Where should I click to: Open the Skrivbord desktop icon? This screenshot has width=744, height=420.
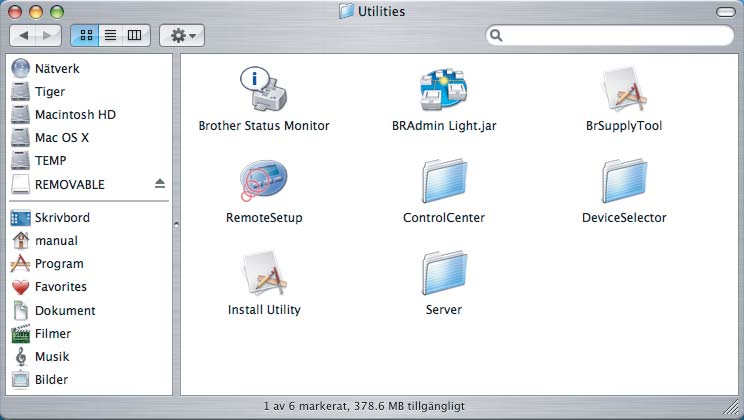[20, 218]
